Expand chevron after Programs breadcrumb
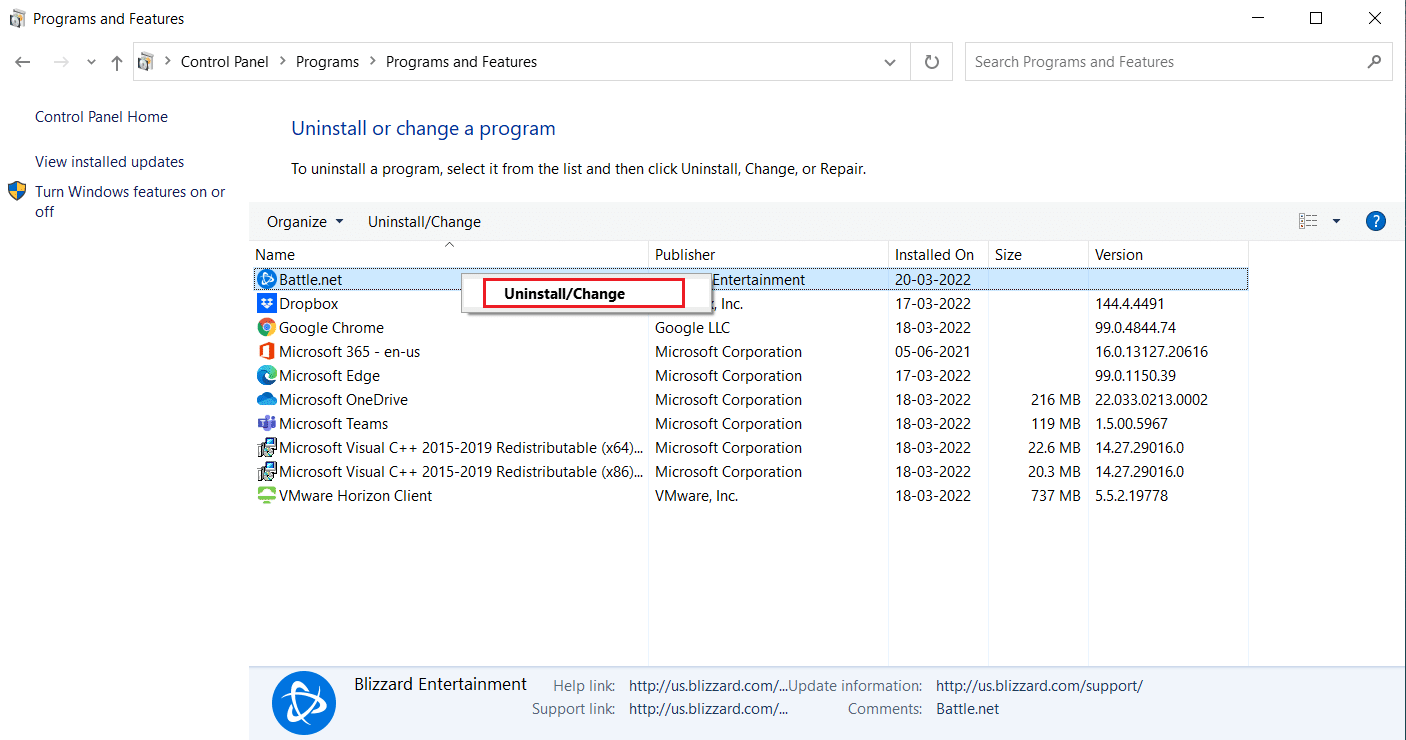The width and height of the screenshot is (1406, 740). click(x=372, y=62)
